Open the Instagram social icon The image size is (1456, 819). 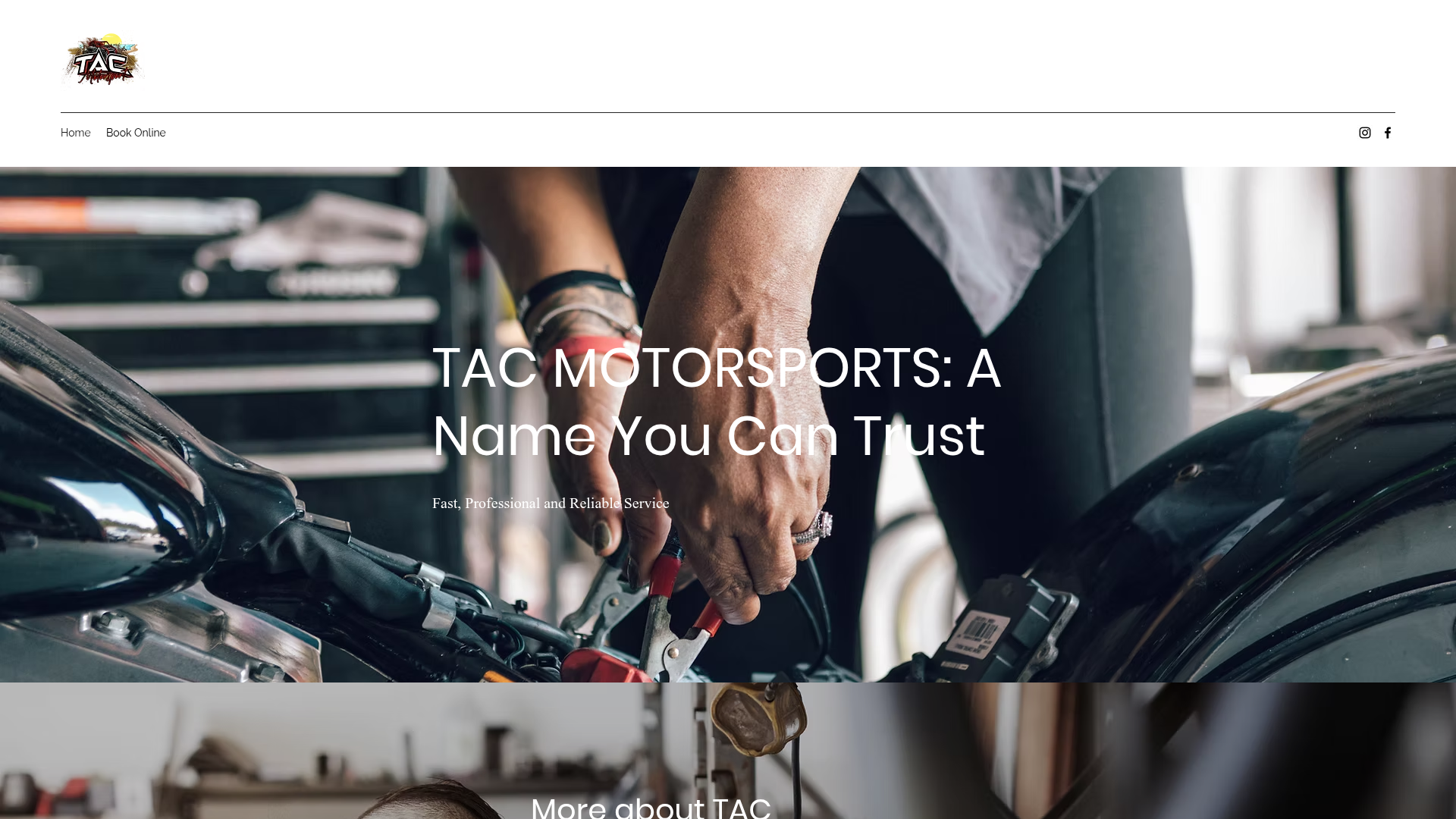[1364, 133]
